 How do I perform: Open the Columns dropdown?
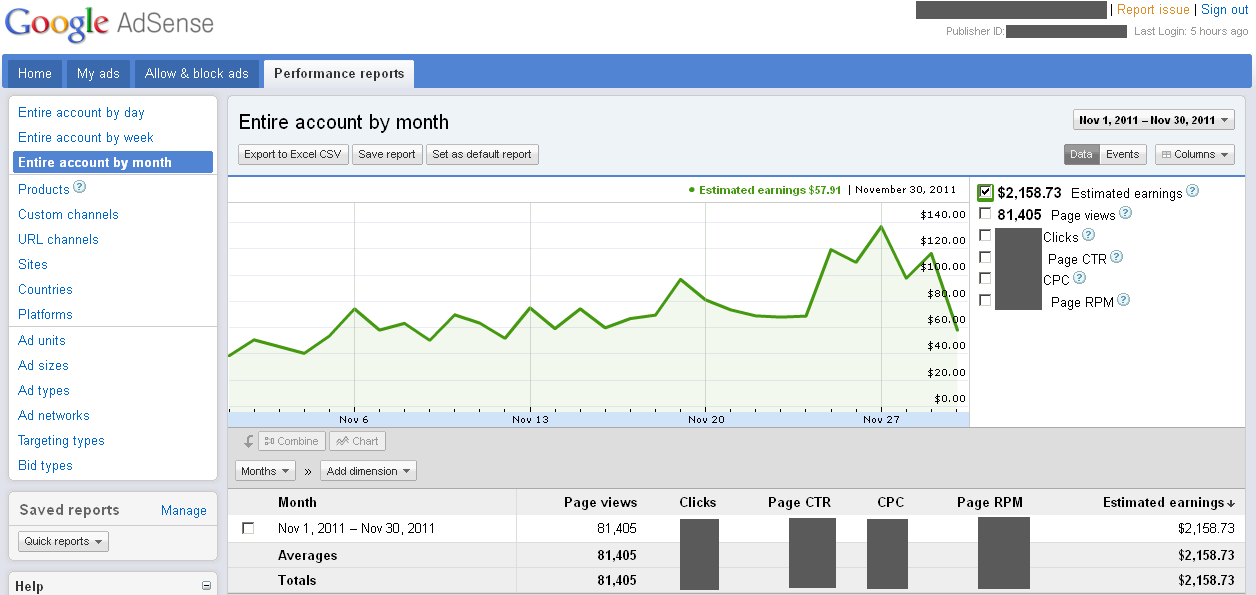1195,155
